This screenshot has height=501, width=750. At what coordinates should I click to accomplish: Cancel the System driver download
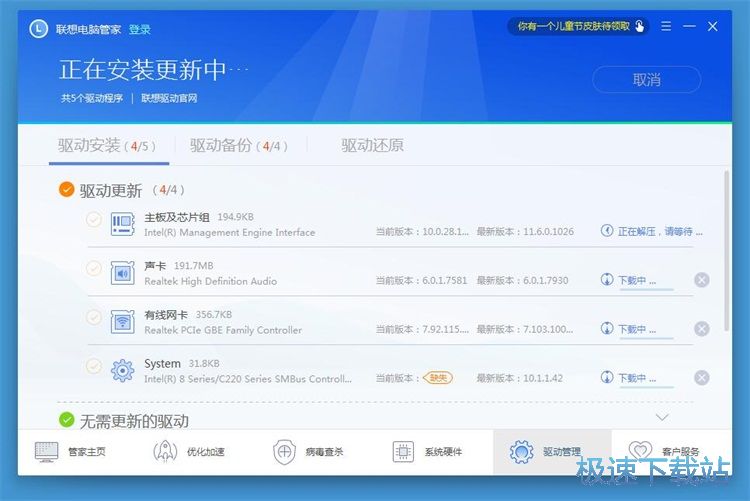[702, 378]
